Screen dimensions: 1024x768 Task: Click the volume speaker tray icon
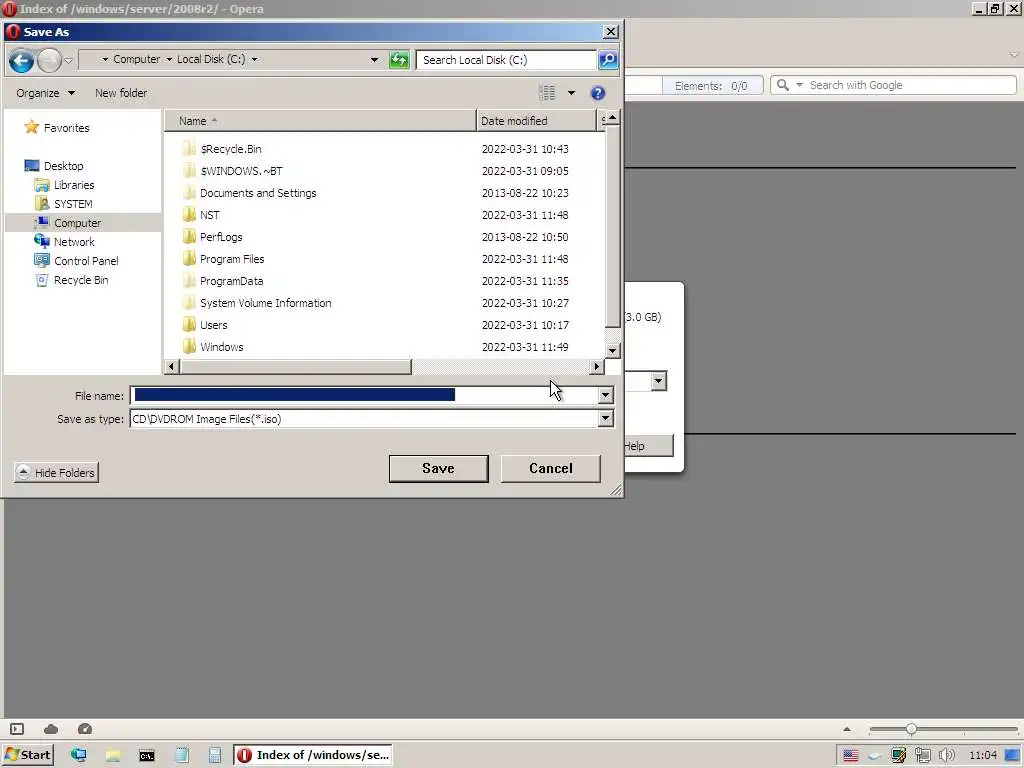946,756
